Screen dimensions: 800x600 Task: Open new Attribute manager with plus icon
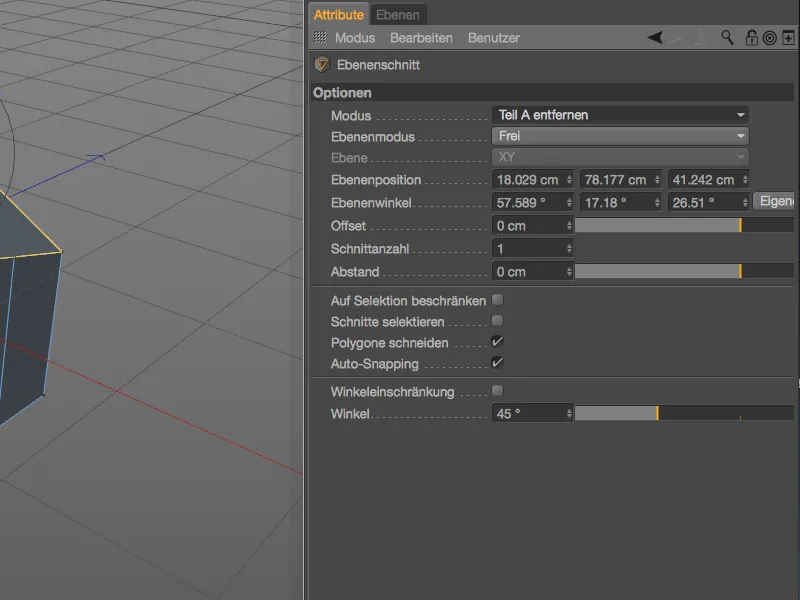pyautogui.click(x=788, y=38)
